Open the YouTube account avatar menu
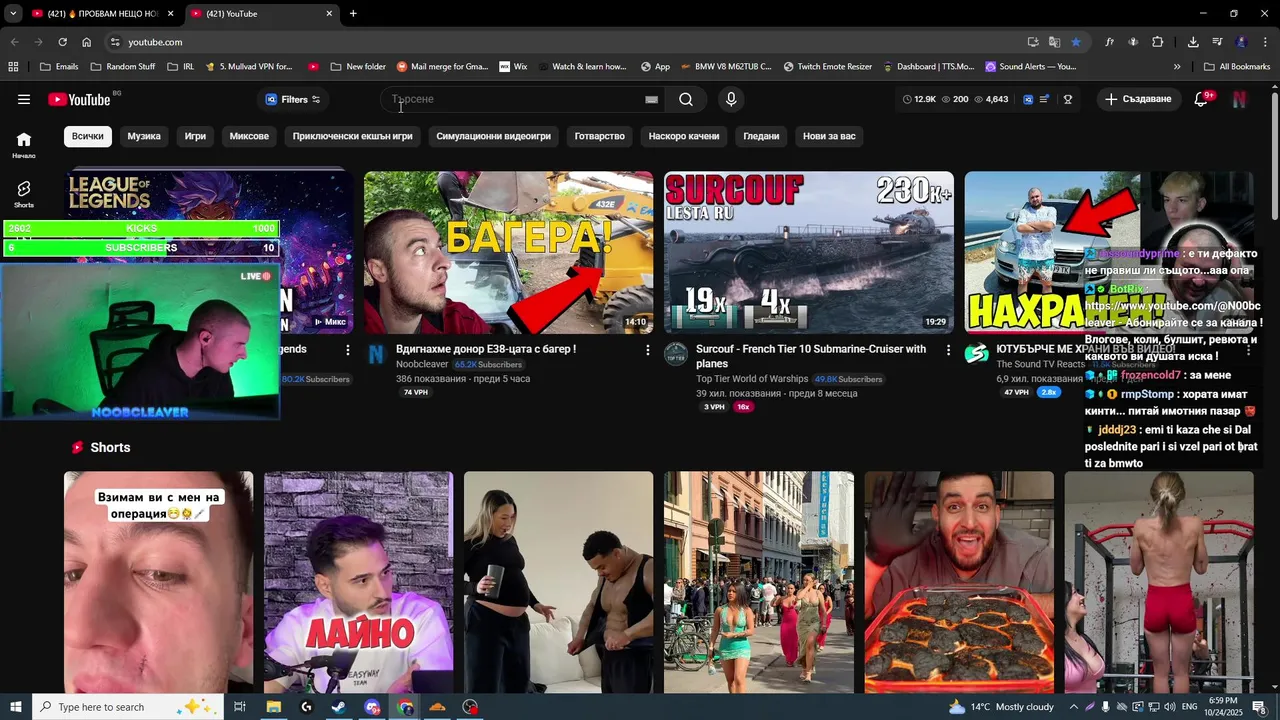Viewport: 1280px width, 720px height. (1239, 99)
